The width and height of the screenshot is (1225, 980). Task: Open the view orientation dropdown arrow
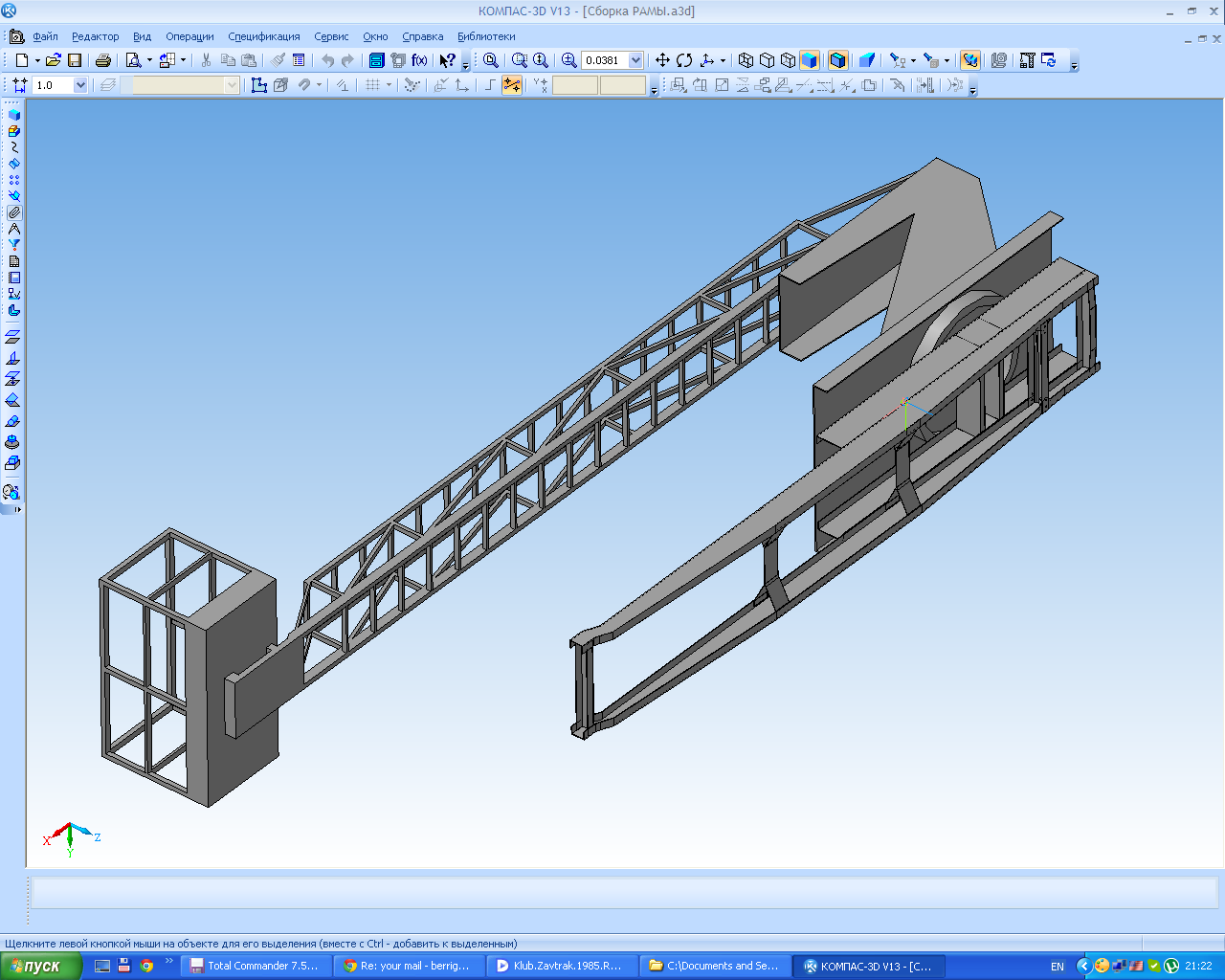coord(723,60)
